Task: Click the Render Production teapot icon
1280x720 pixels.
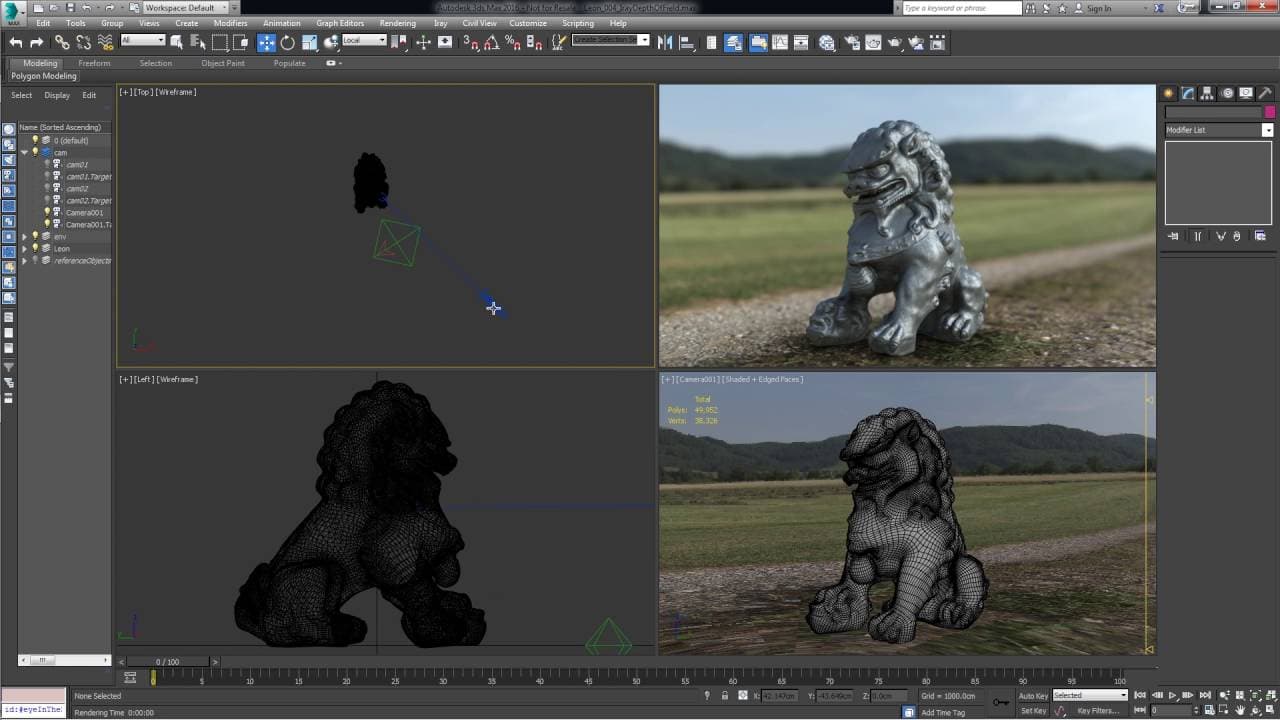Action: tap(894, 42)
